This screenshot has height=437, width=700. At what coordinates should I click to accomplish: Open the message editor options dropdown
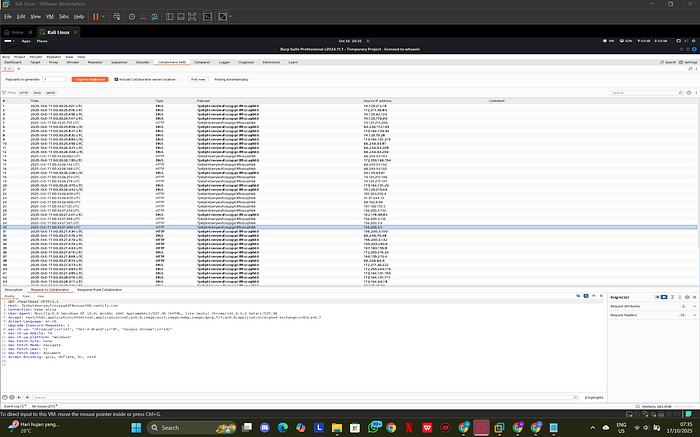(x=601, y=296)
